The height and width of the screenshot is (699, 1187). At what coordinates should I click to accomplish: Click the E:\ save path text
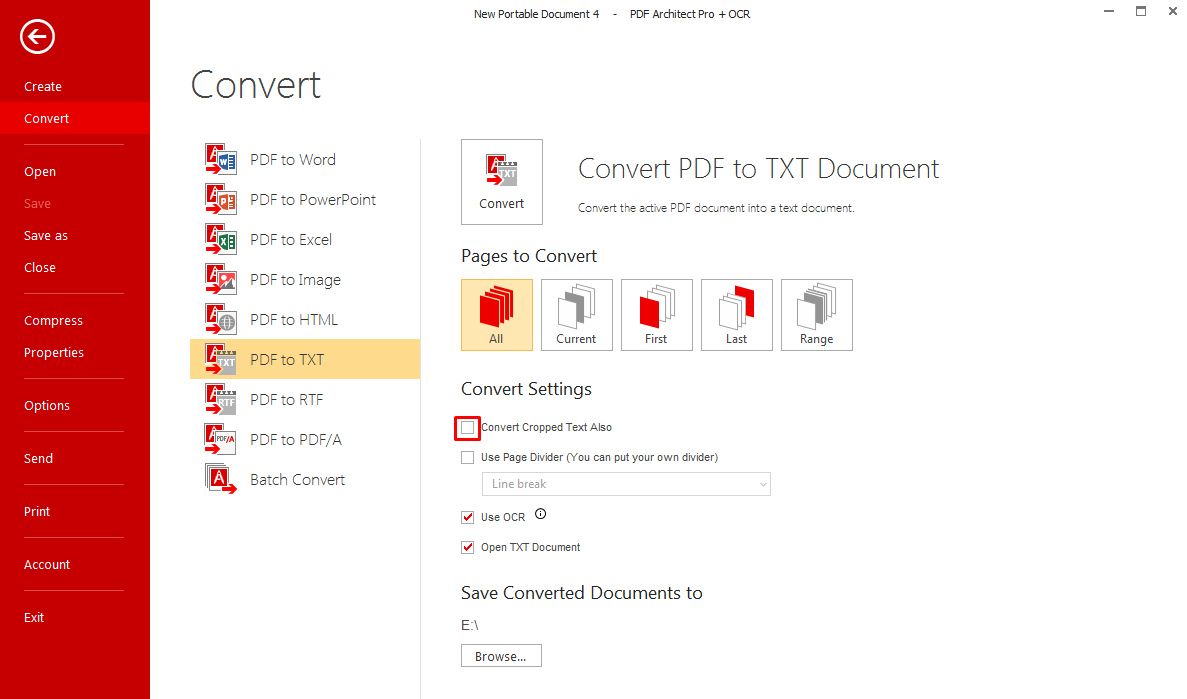point(470,625)
